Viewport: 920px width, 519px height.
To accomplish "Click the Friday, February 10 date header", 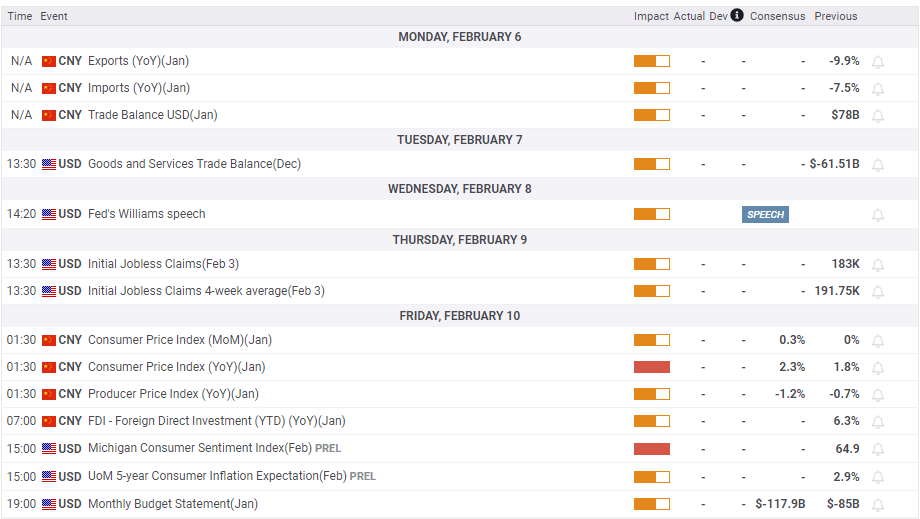I will click(460, 316).
